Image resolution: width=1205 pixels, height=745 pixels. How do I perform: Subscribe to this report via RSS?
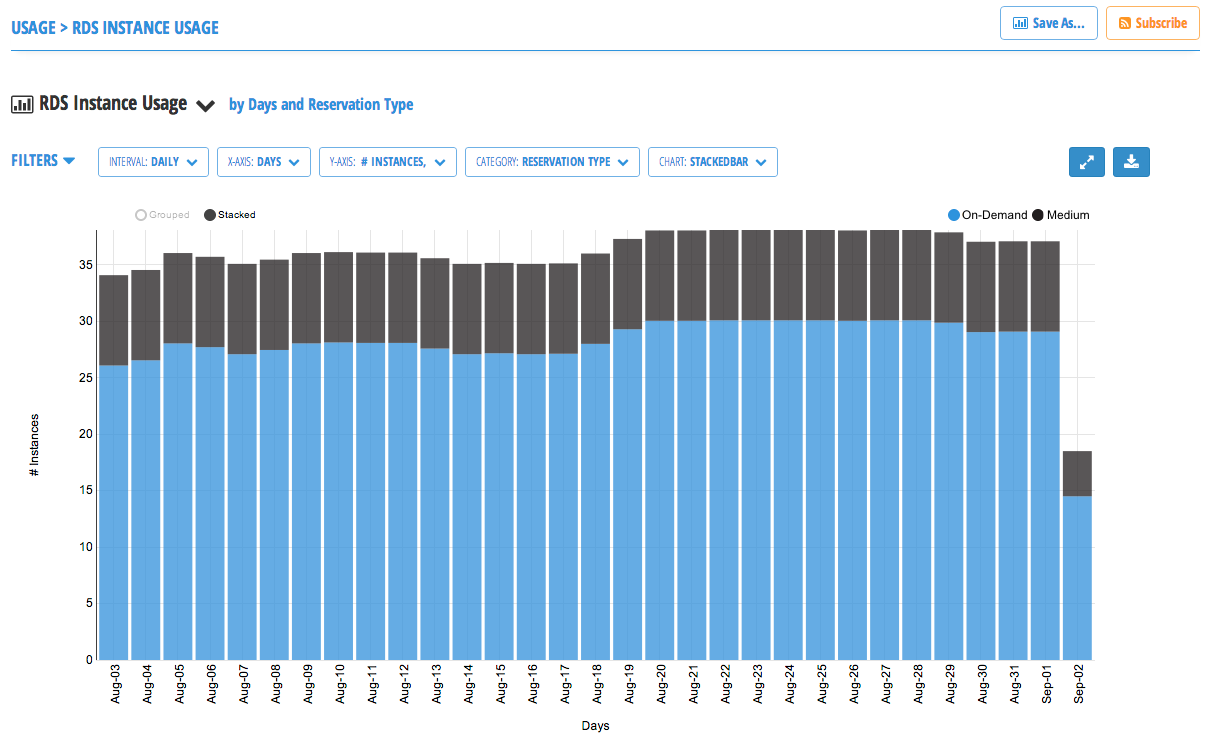tap(1152, 23)
